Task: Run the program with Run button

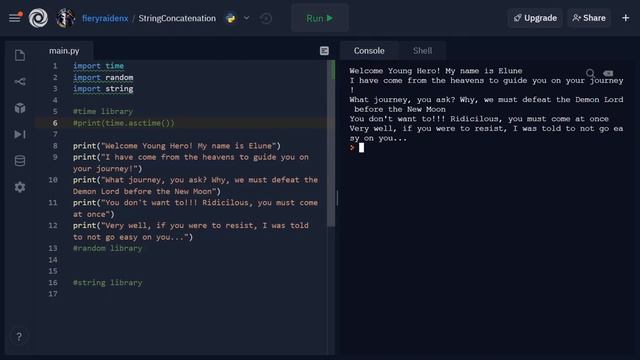Action: point(320,18)
